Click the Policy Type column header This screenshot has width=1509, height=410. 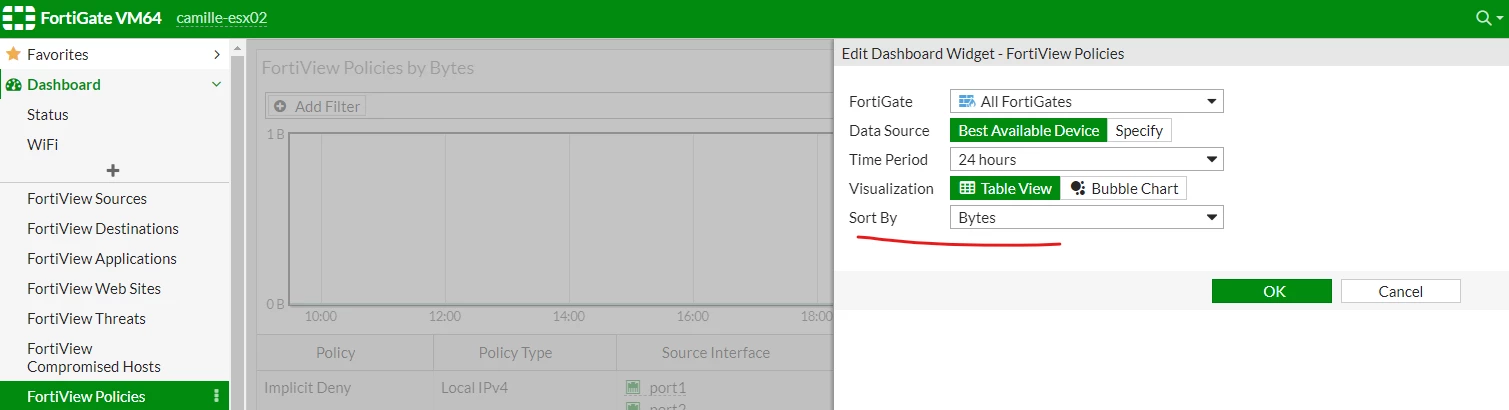click(513, 353)
